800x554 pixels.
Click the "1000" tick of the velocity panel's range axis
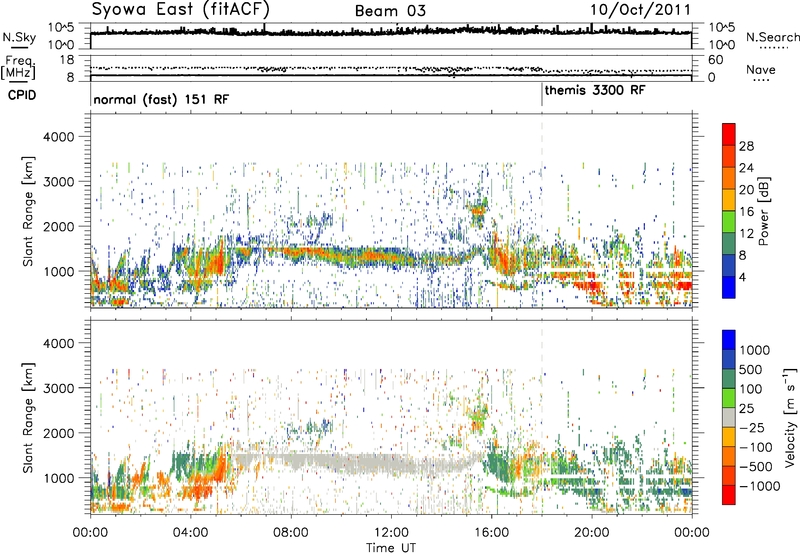pos(59,478)
